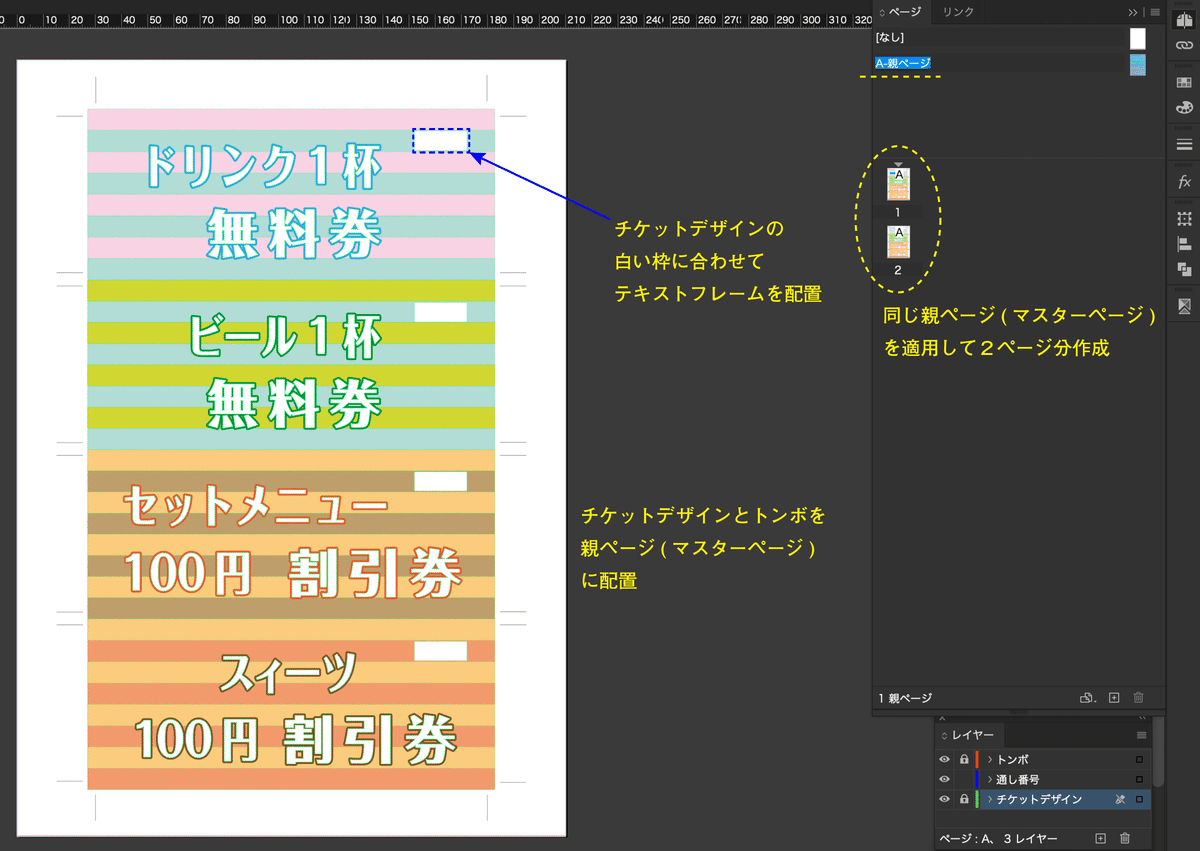Open the Align panel icon
The image size is (1200, 851).
pos(1184,244)
